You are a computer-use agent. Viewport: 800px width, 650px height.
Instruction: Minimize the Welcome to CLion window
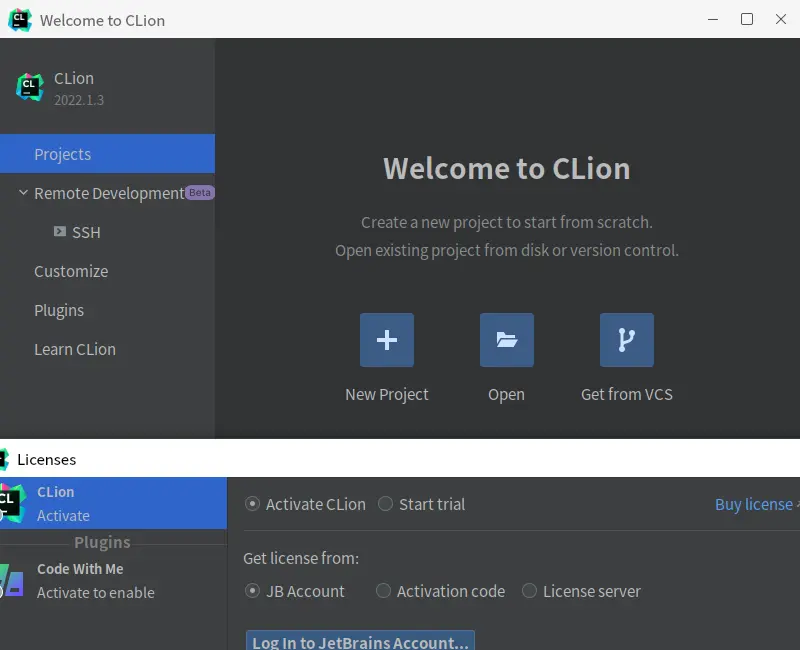tap(713, 19)
